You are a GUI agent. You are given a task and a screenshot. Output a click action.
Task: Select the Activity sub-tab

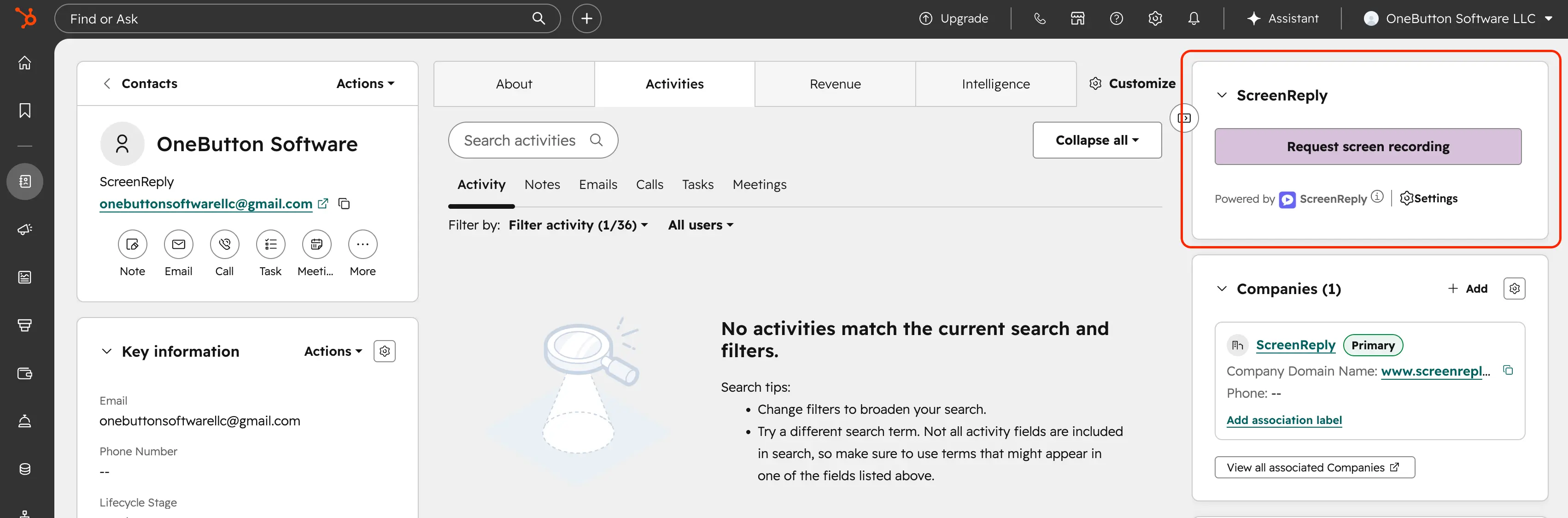(x=481, y=184)
